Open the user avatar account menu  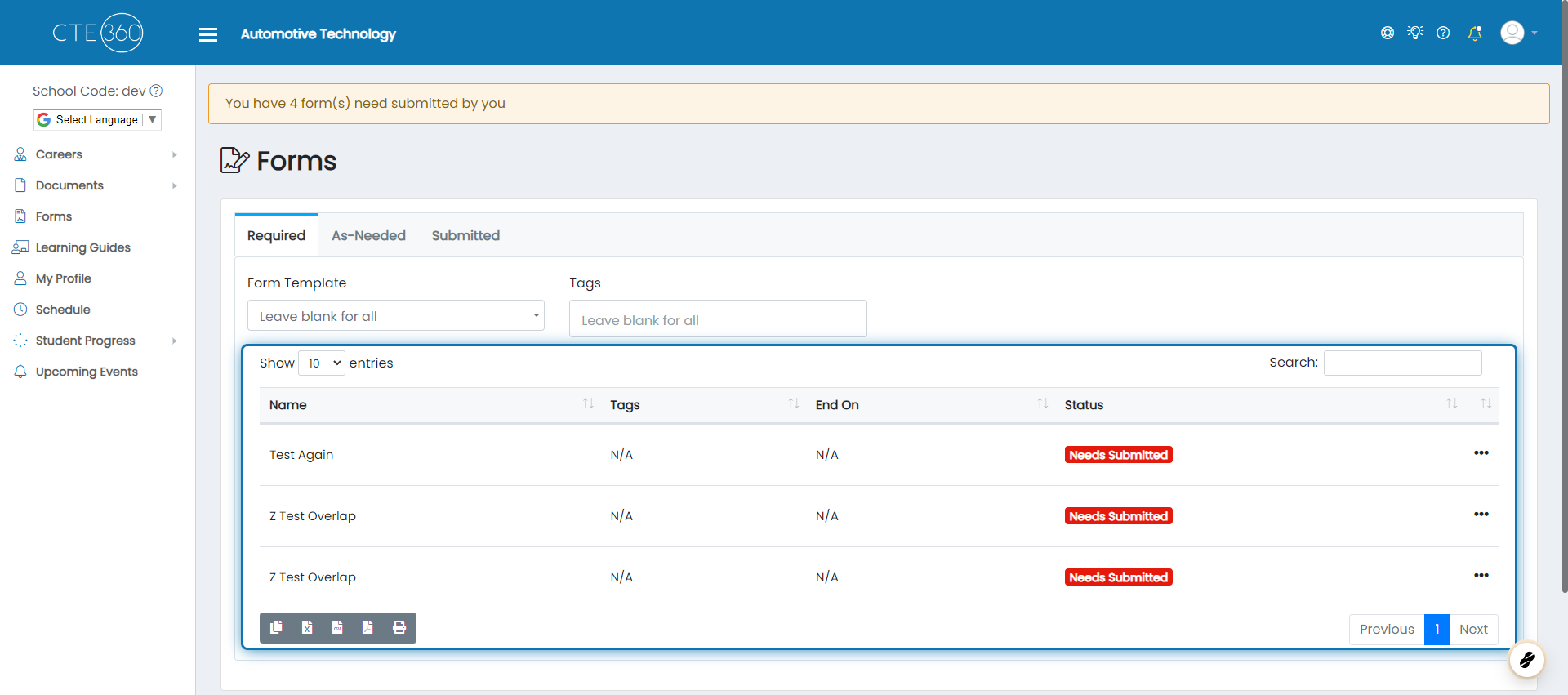tap(1512, 33)
